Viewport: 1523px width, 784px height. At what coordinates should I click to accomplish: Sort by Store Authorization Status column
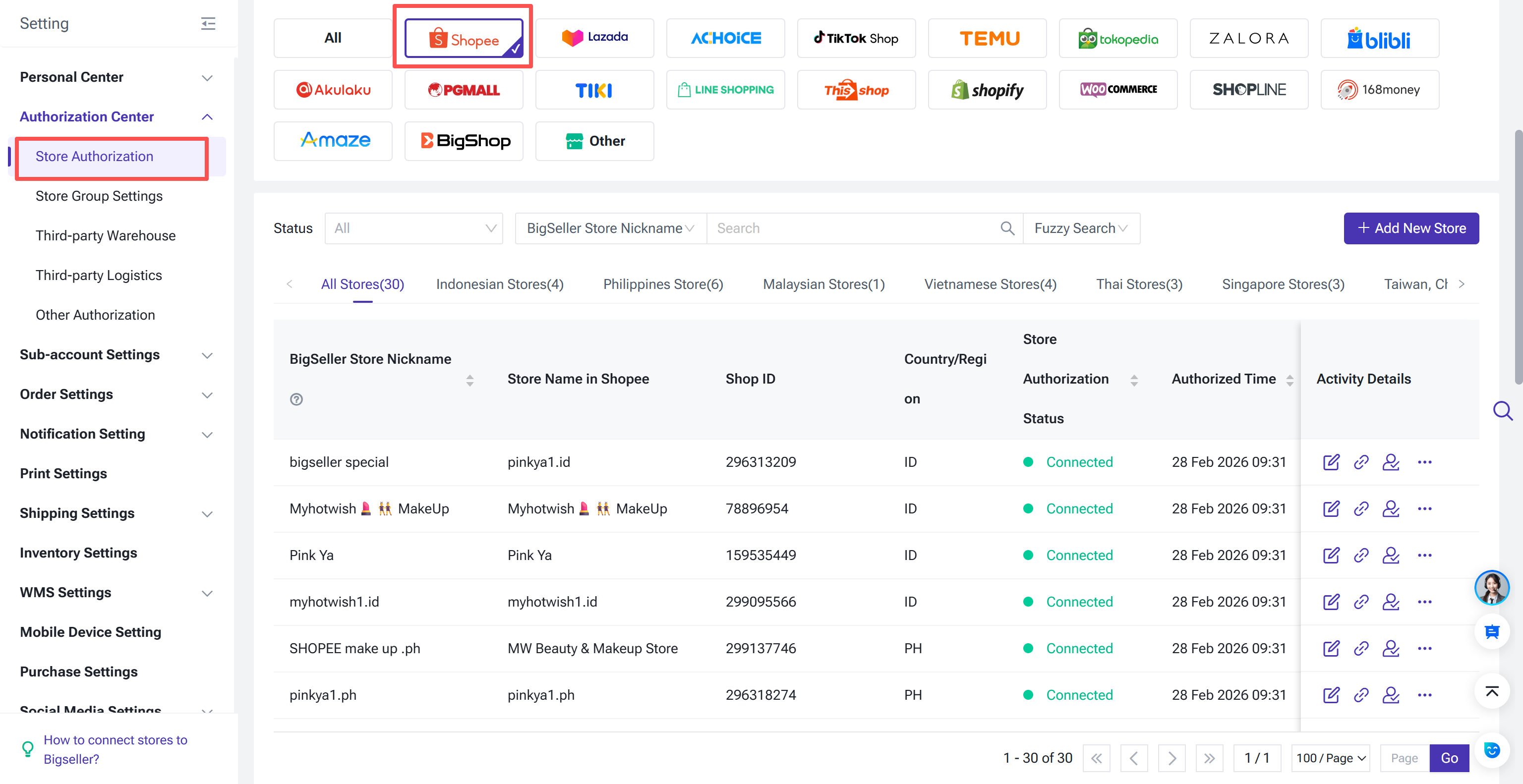pos(1133,380)
